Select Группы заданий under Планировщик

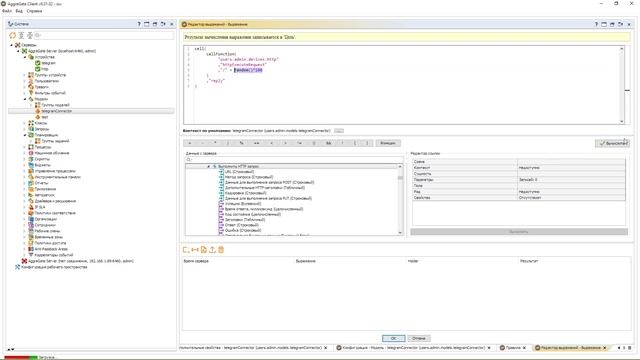coord(55,141)
